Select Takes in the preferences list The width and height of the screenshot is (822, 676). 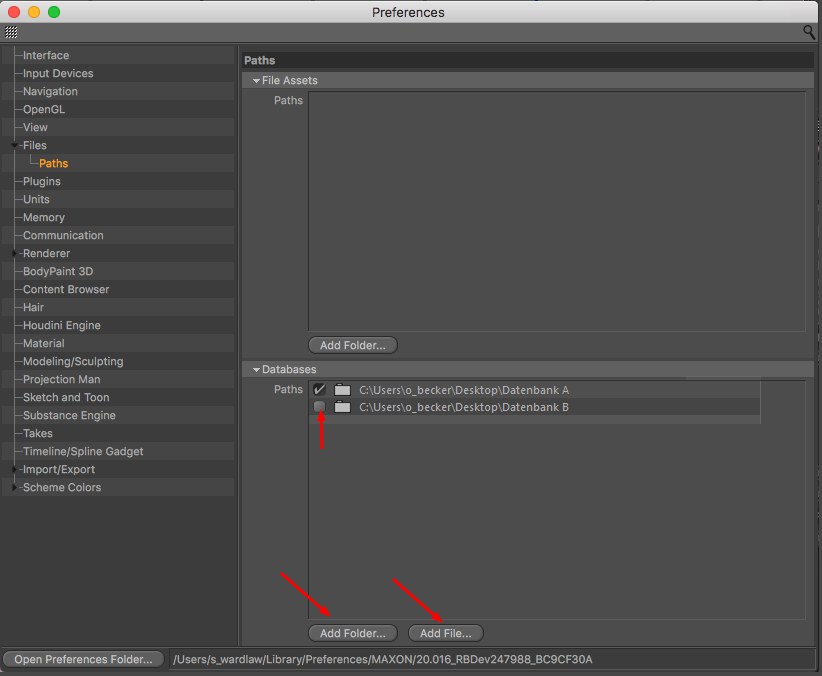click(x=37, y=433)
